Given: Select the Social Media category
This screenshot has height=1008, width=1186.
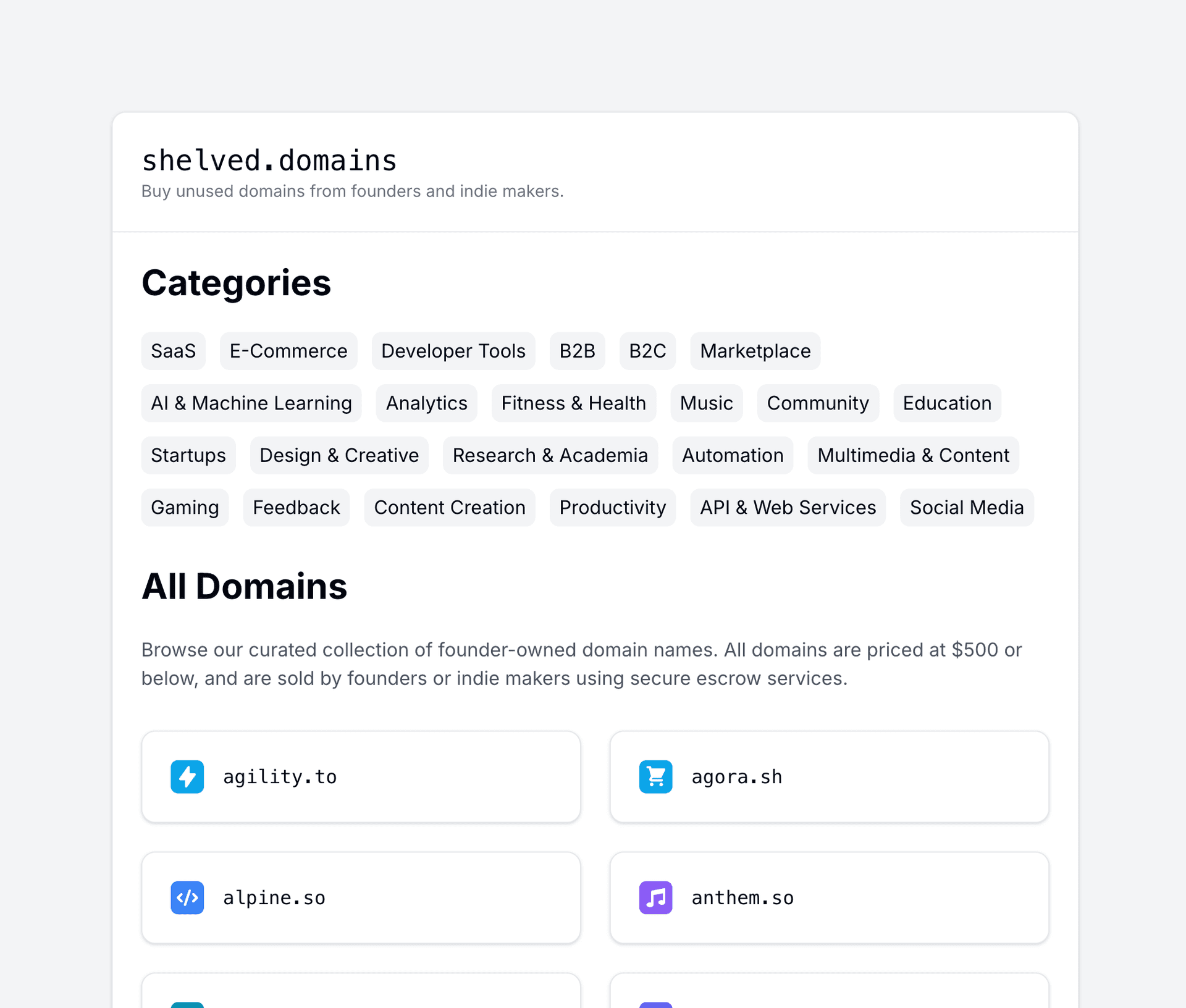Looking at the screenshot, I should pyautogui.click(x=966, y=507).
